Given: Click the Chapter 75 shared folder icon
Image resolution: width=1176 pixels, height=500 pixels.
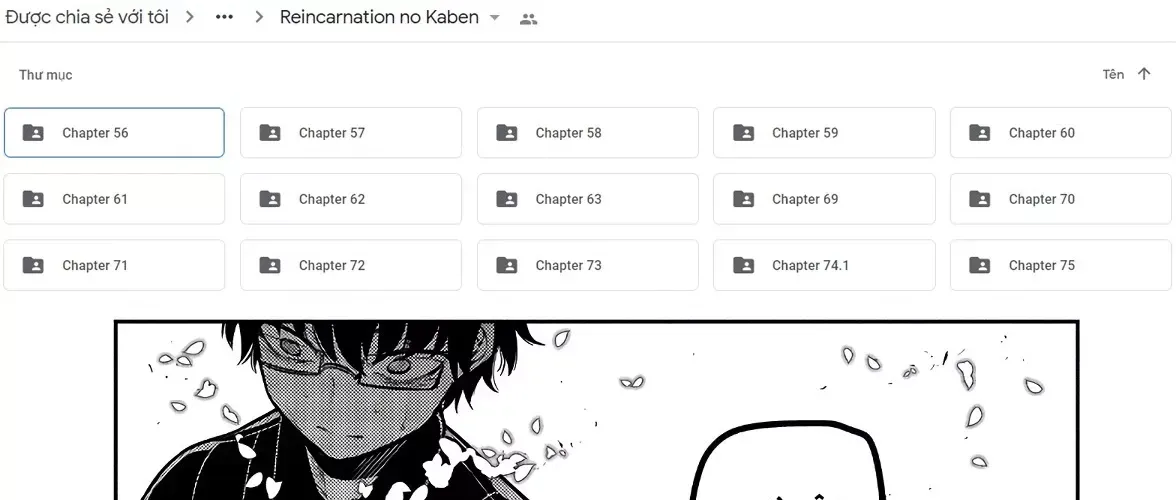Looking at the screenshot, I should (x=980, y=265).
